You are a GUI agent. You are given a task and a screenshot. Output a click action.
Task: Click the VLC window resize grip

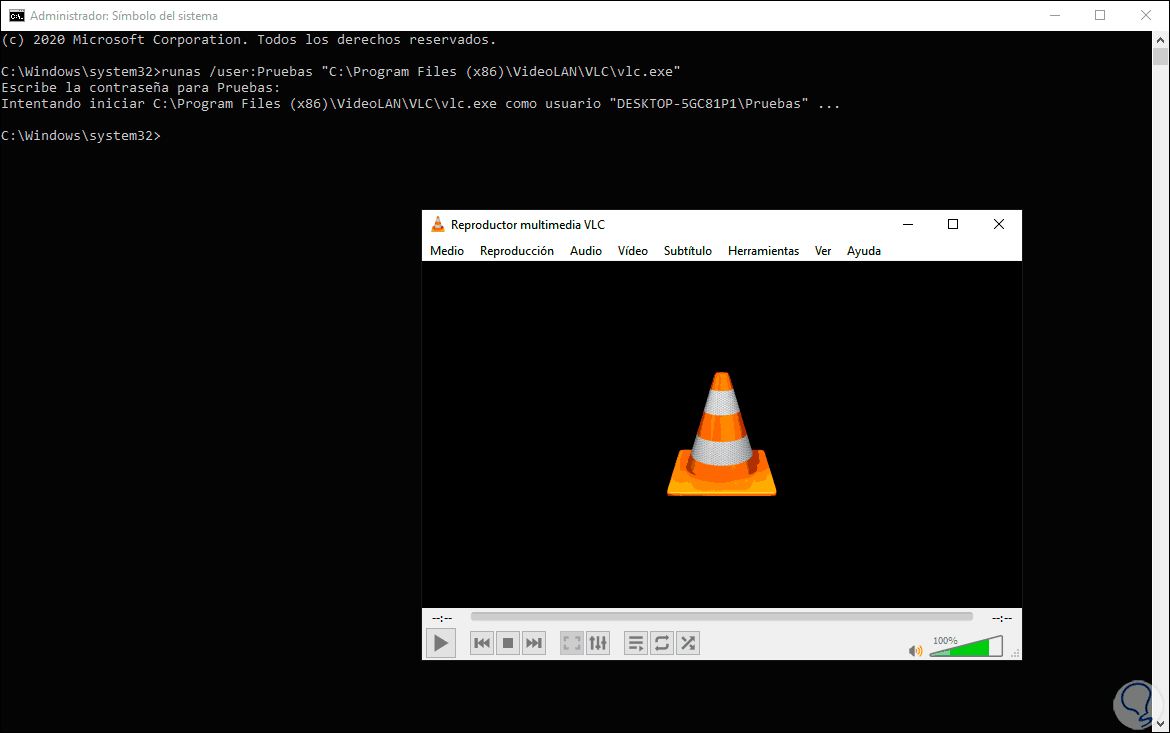1015,653
